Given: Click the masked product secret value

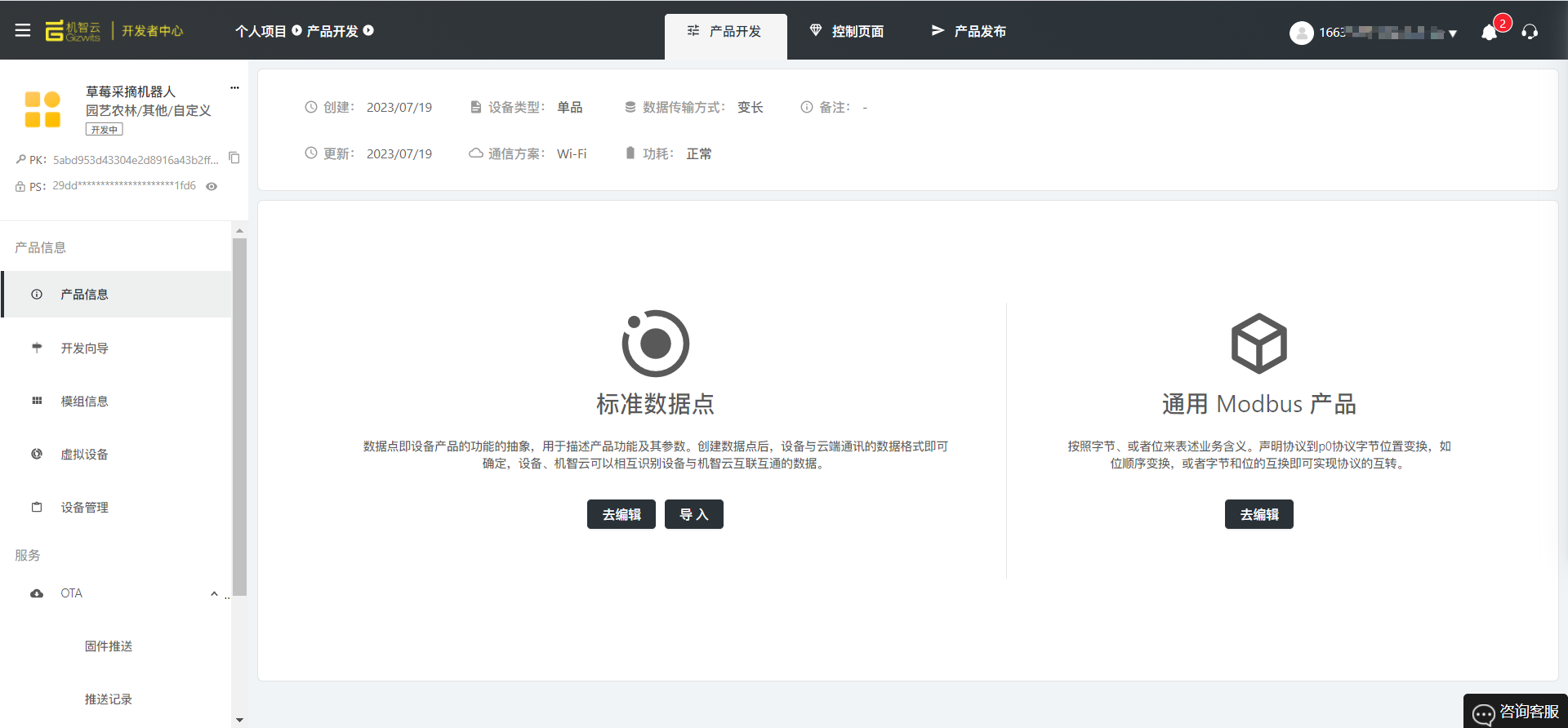Looking at the screenshot, I should 124,186.
